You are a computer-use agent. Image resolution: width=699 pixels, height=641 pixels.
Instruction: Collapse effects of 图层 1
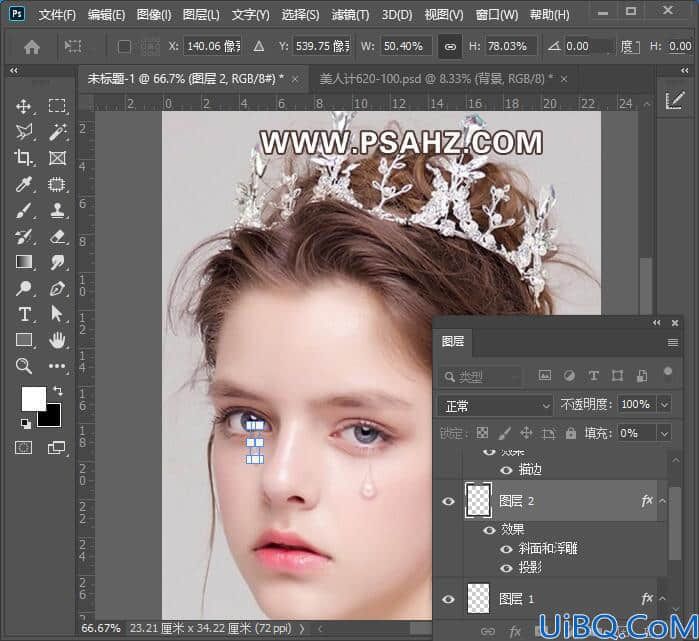(663, 599)
